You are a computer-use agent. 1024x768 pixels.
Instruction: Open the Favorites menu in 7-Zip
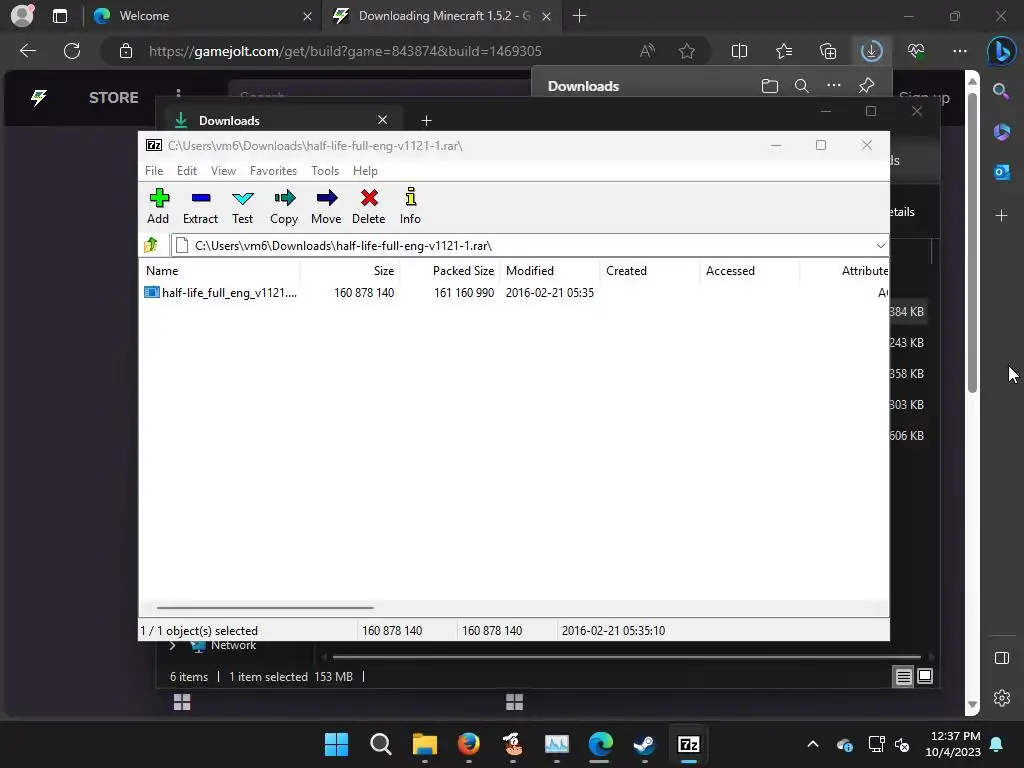[273, 170]
